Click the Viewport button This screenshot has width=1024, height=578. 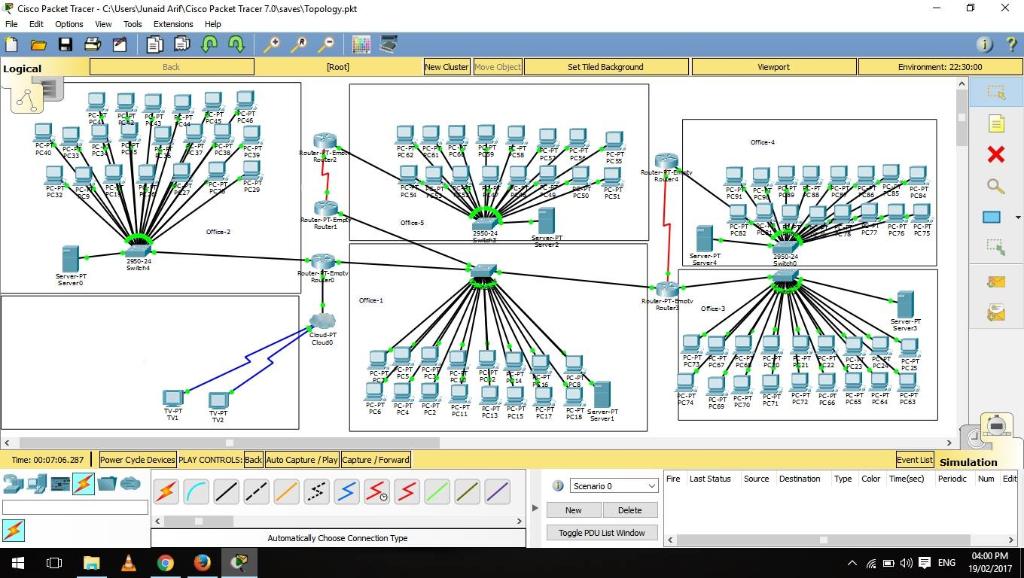pos(774,67)
